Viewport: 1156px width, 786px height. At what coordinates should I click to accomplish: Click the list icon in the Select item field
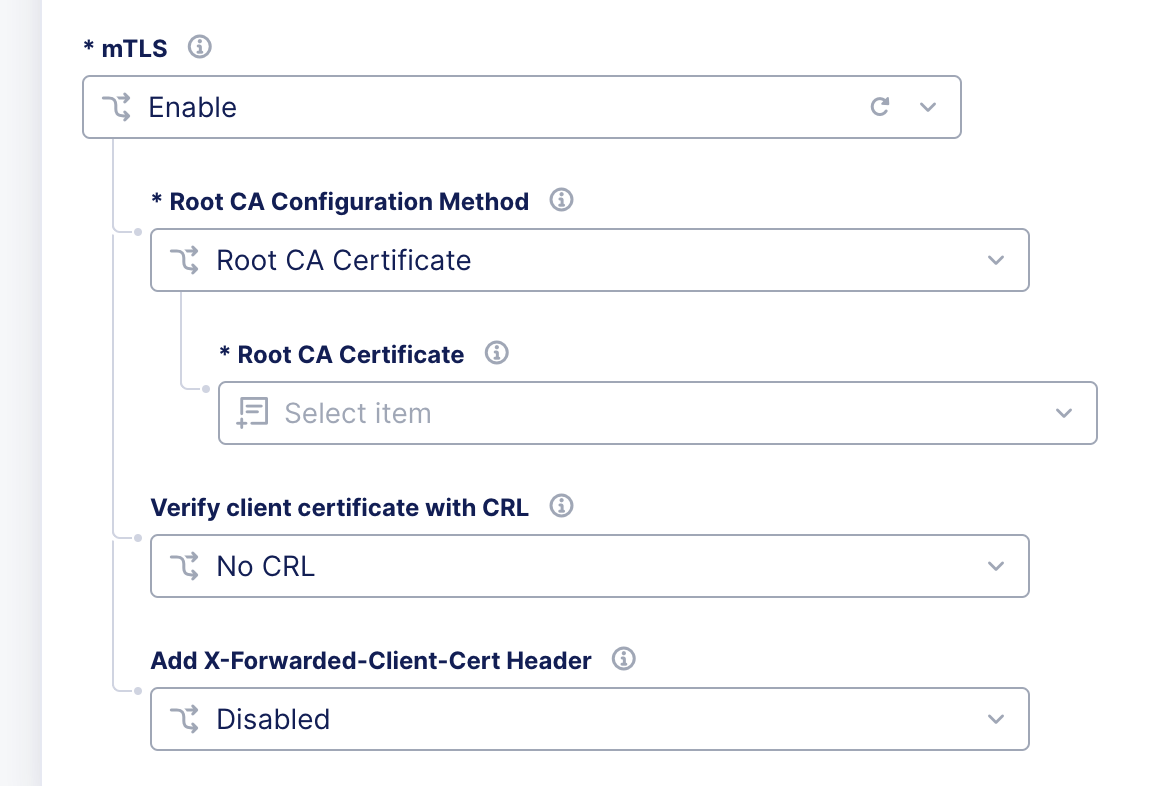(253, 412)
